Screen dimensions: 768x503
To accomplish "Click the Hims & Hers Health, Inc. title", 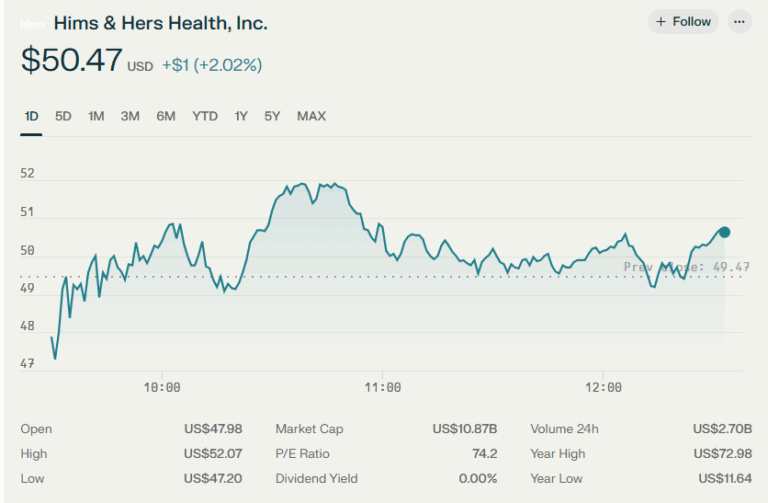I will coord(161,23).
